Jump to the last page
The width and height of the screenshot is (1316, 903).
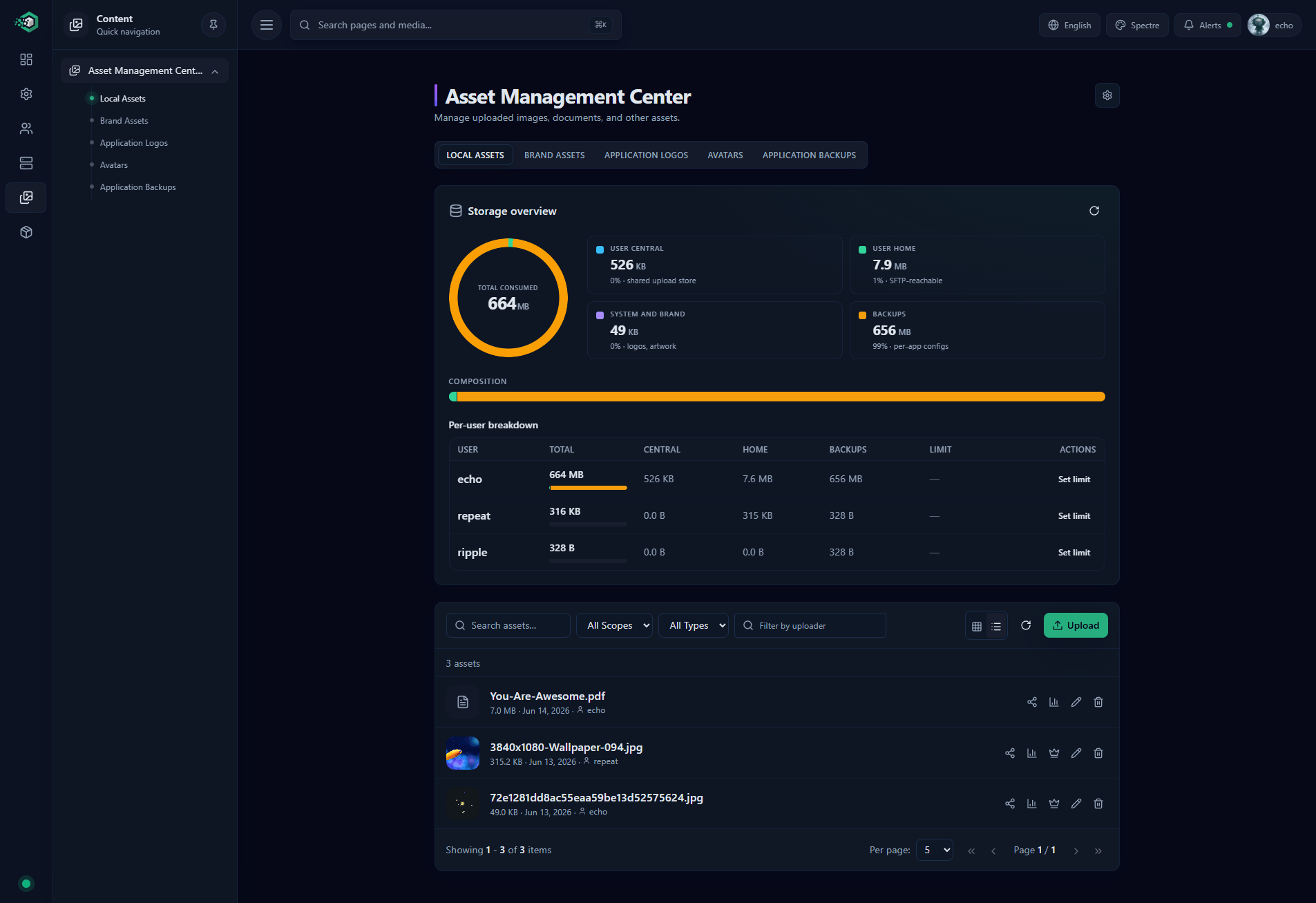point(1098,850)
